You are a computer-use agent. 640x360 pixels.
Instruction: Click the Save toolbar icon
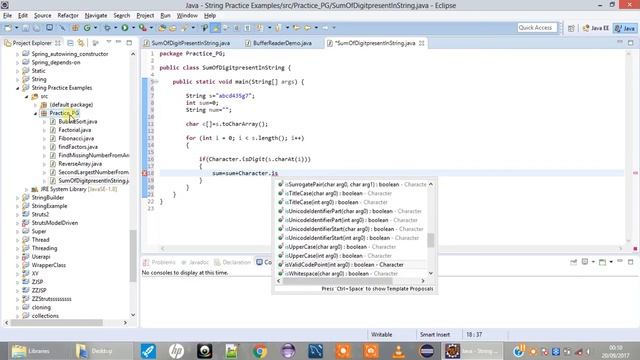tap(26, 28)
